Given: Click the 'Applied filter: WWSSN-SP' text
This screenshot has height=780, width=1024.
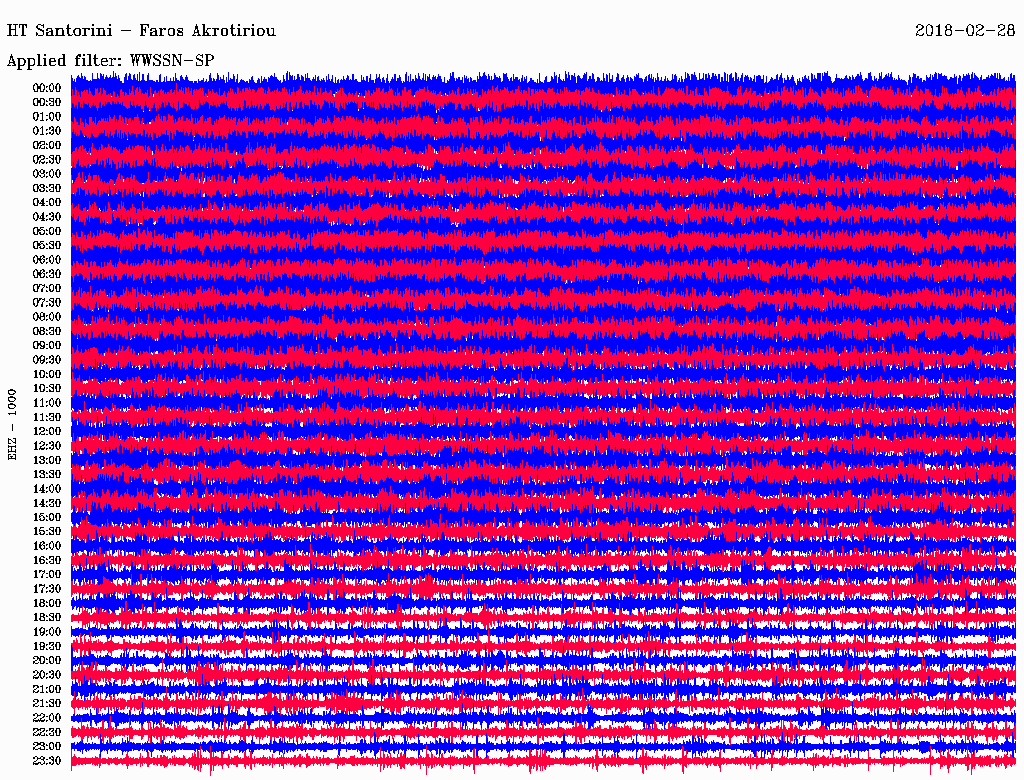Looking at the screenshot, I should click(110, 61).
